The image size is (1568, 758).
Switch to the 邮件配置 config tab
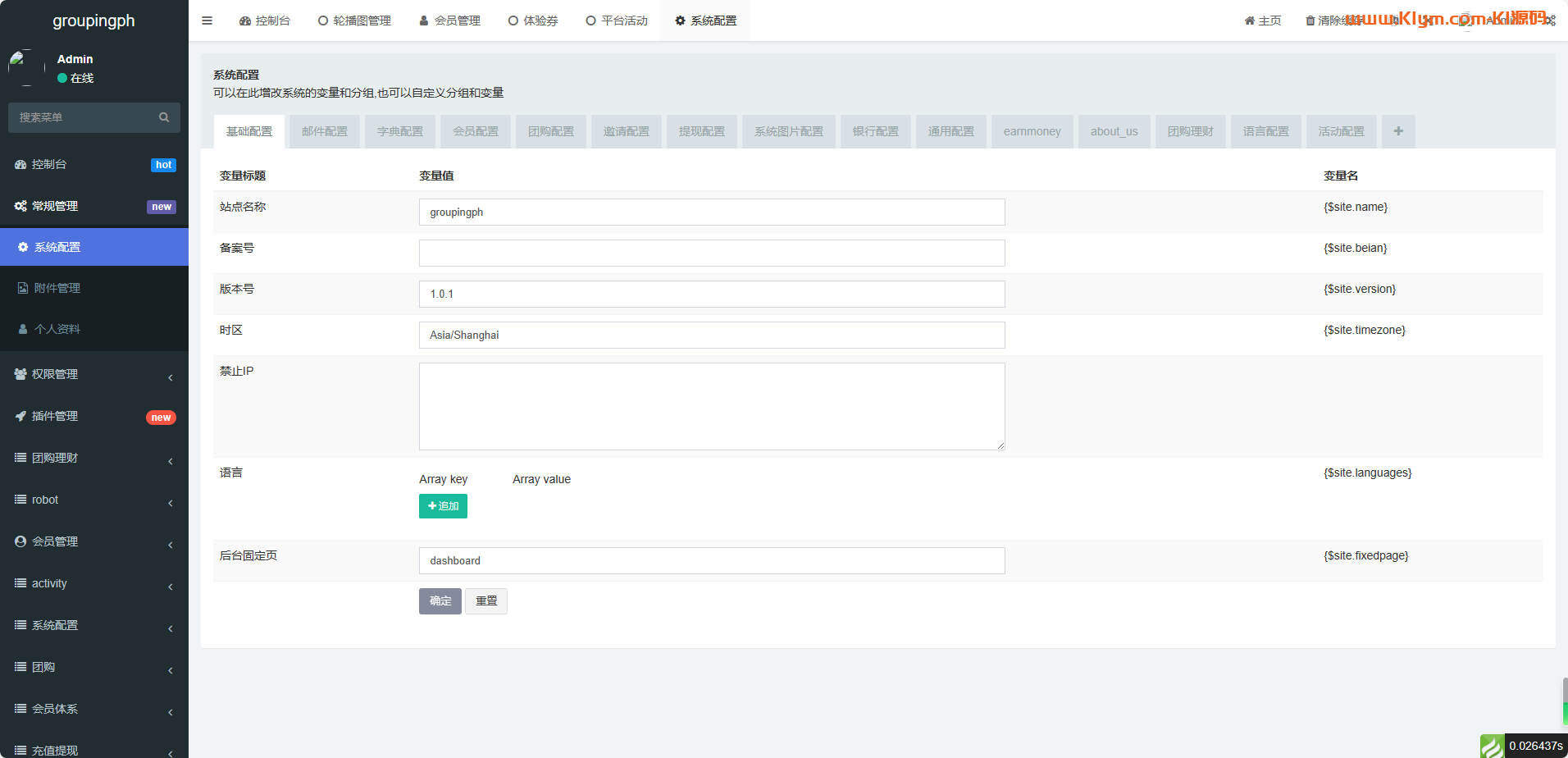[x=325, y=131]
